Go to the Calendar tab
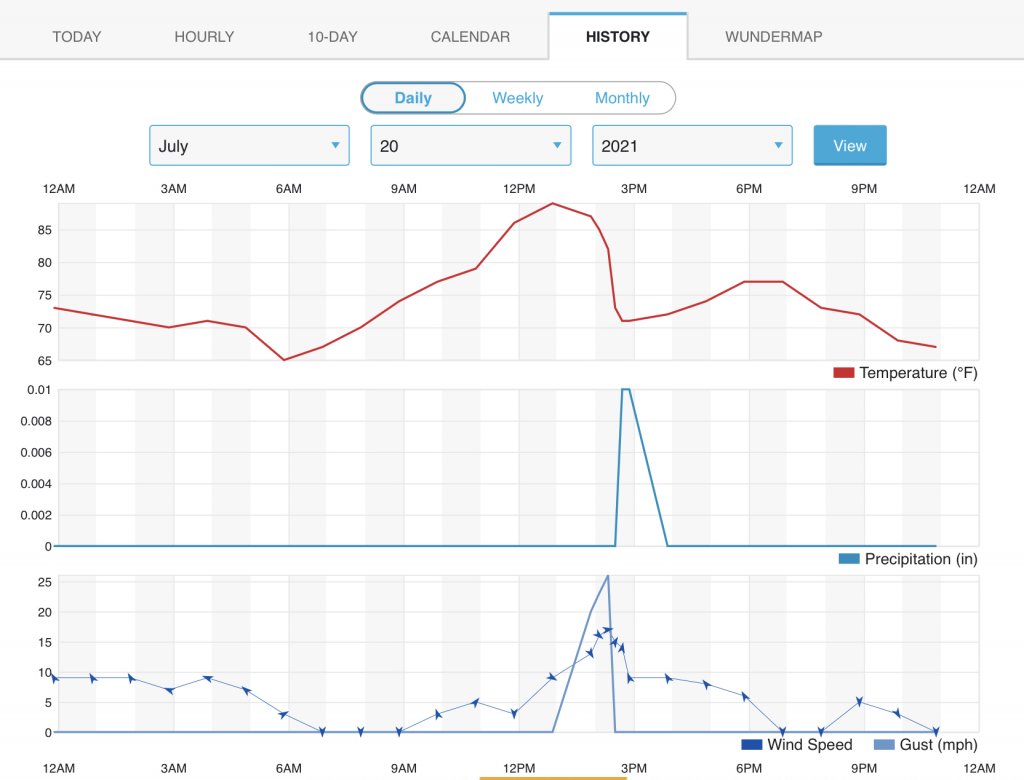Screen dimensions: 1024x780 (470, 37)
